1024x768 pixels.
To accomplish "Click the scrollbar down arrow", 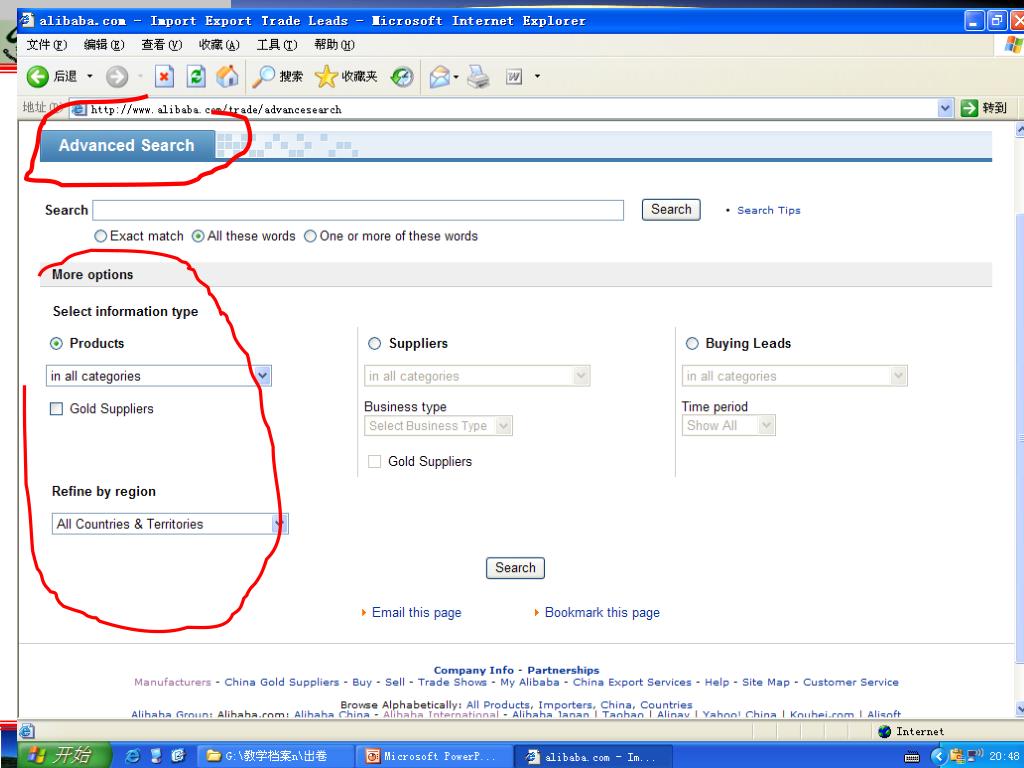I will click(1019, 709).
